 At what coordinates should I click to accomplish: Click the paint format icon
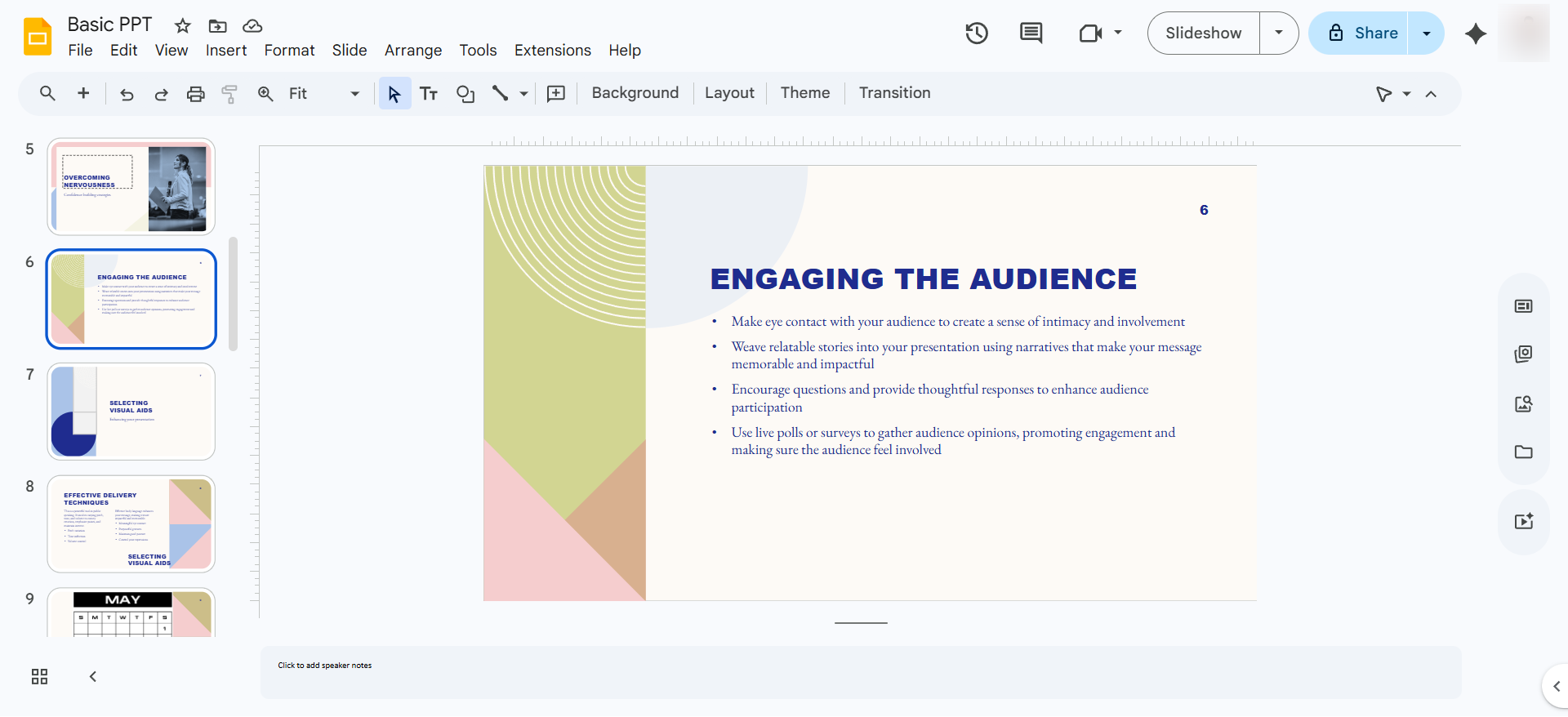(229, 94)
